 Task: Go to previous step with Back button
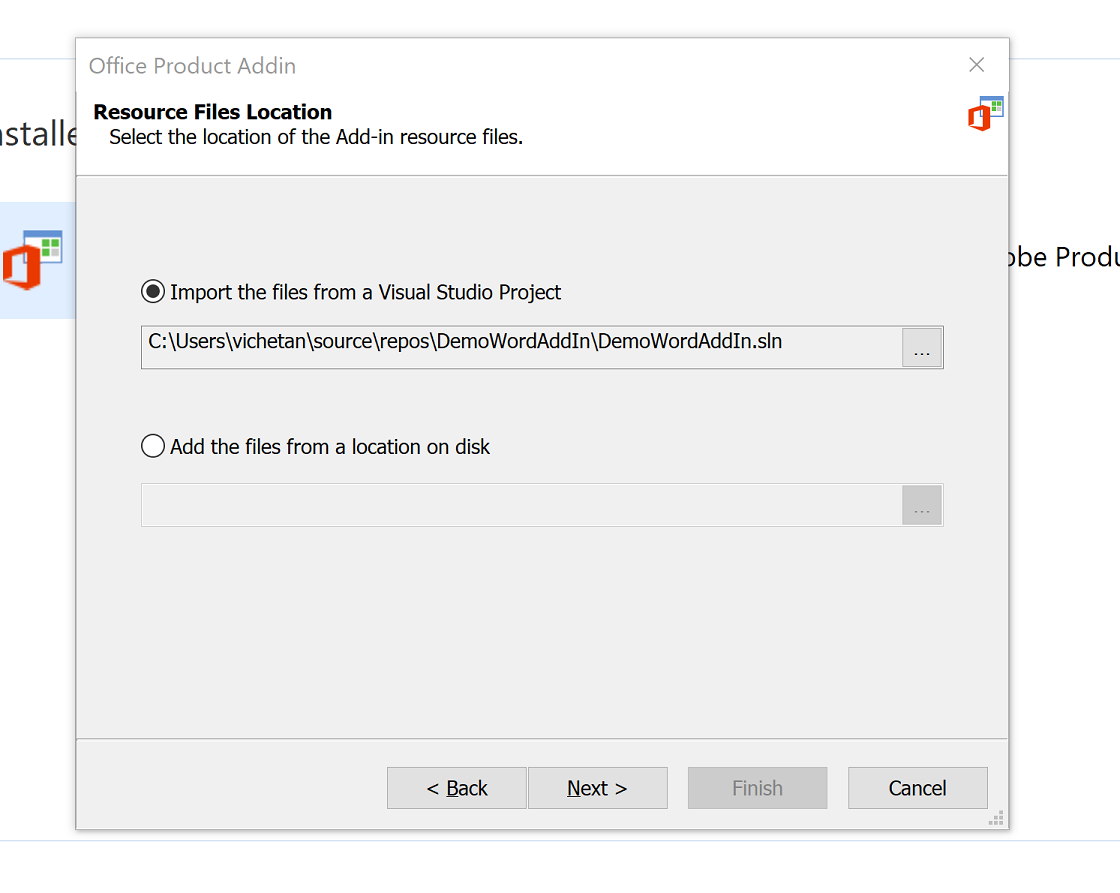click(456, 788)
